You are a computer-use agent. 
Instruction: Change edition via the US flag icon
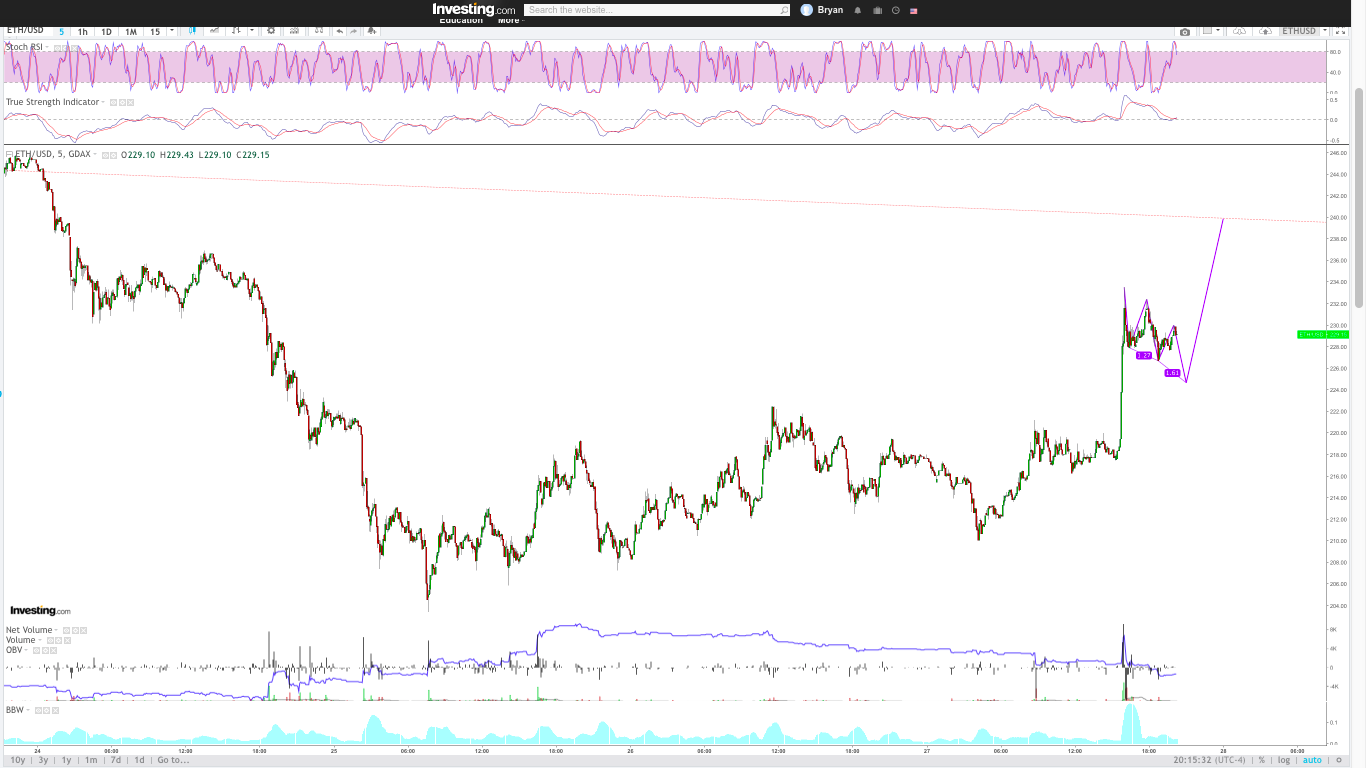click(x=914, y=11)
